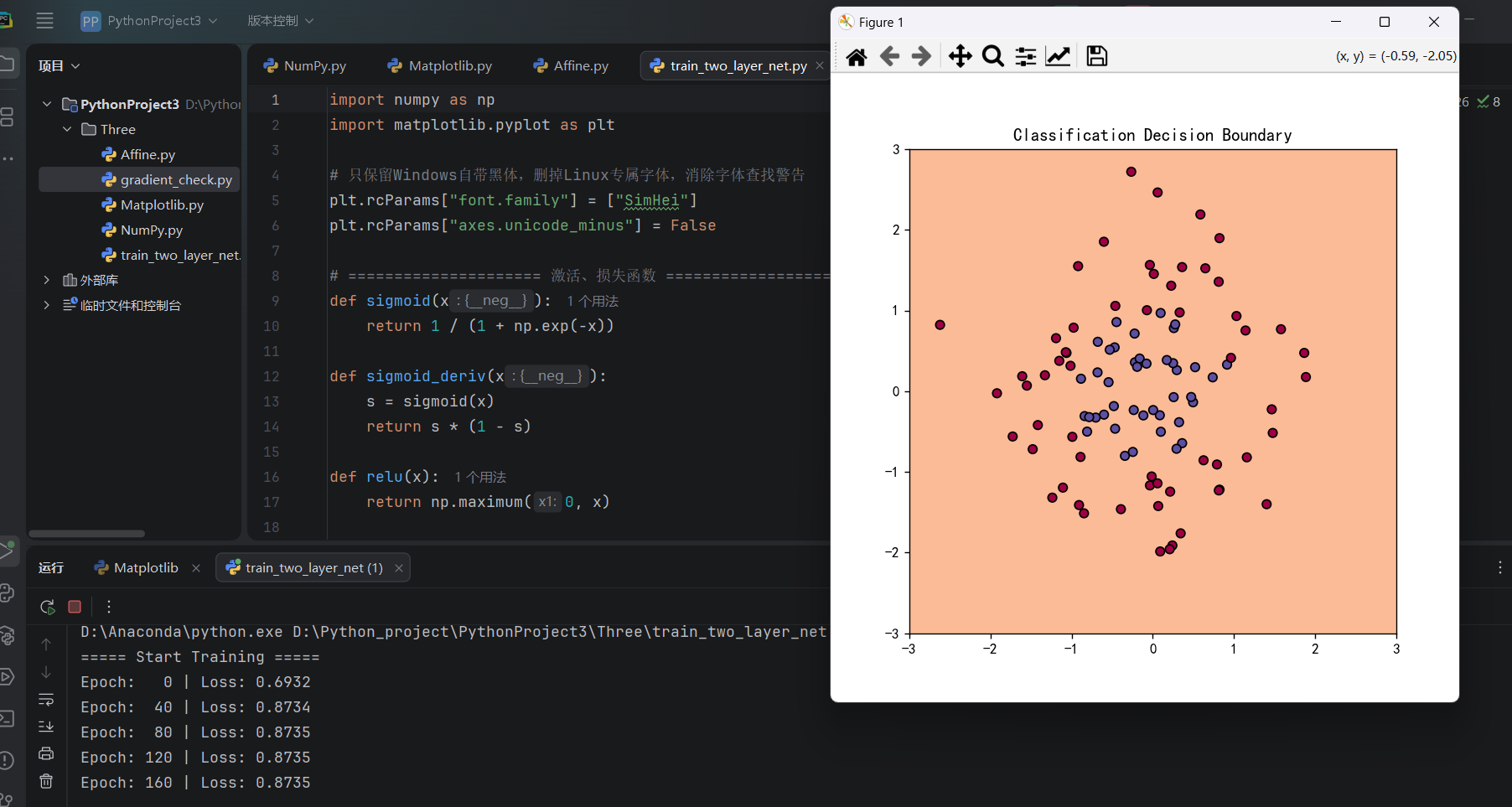Viewport: 1512px width, 807px height.
Task: Show the Project tool window folder icon
Action: [x=8, y=64]
